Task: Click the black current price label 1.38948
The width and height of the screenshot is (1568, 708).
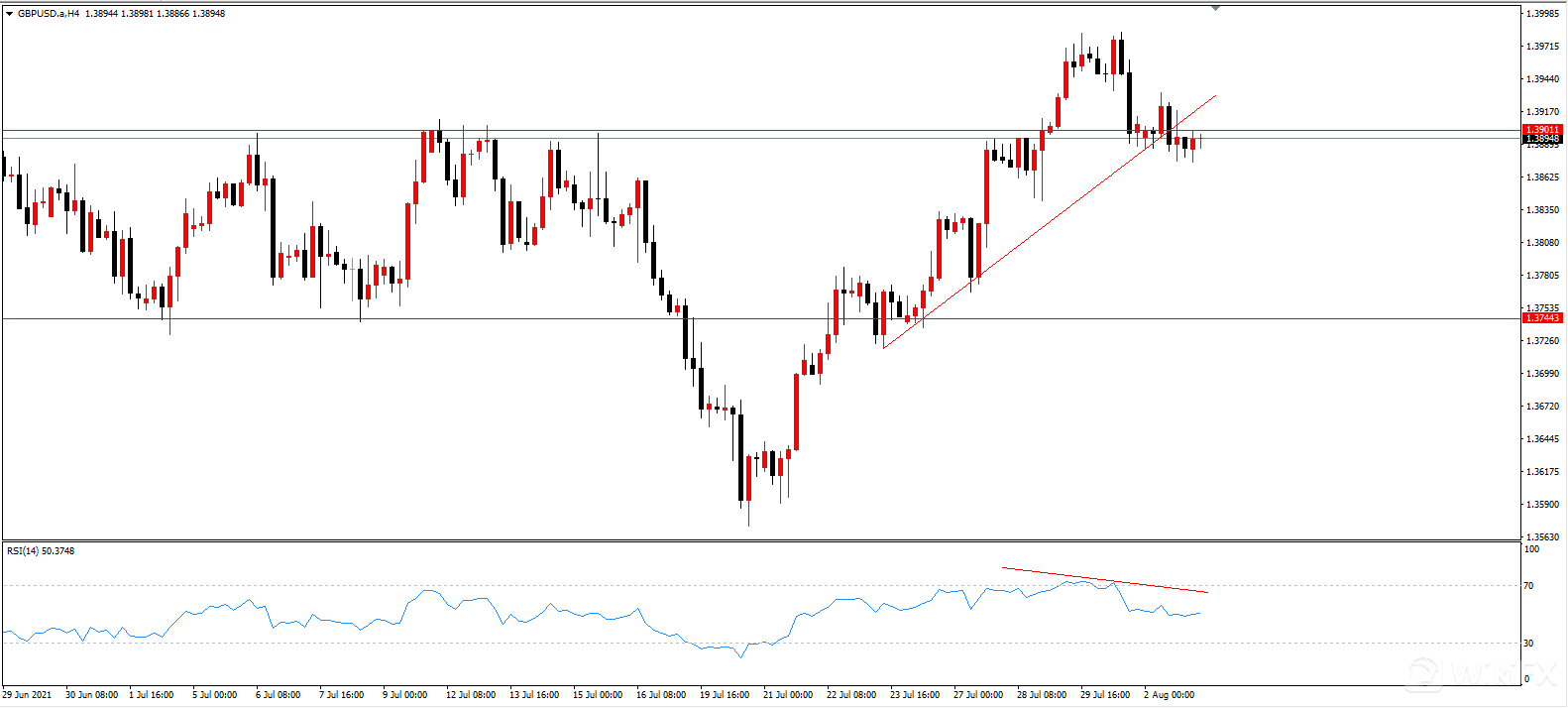Action: 1542,140
